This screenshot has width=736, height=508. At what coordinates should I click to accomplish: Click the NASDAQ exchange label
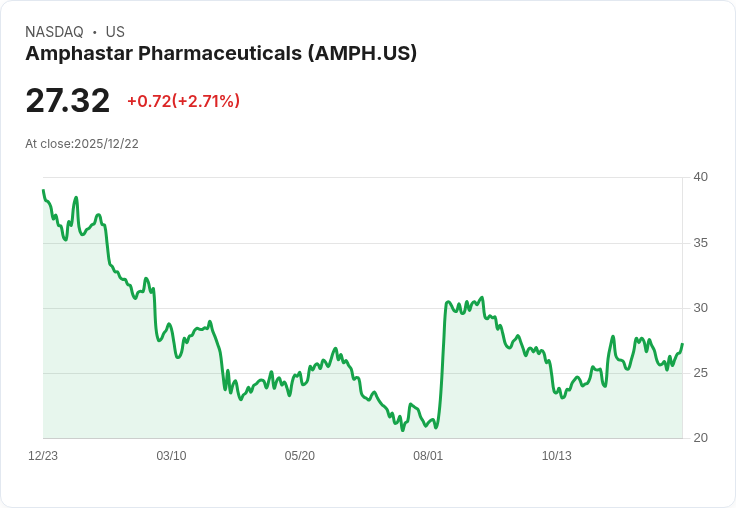coord(54,32)
